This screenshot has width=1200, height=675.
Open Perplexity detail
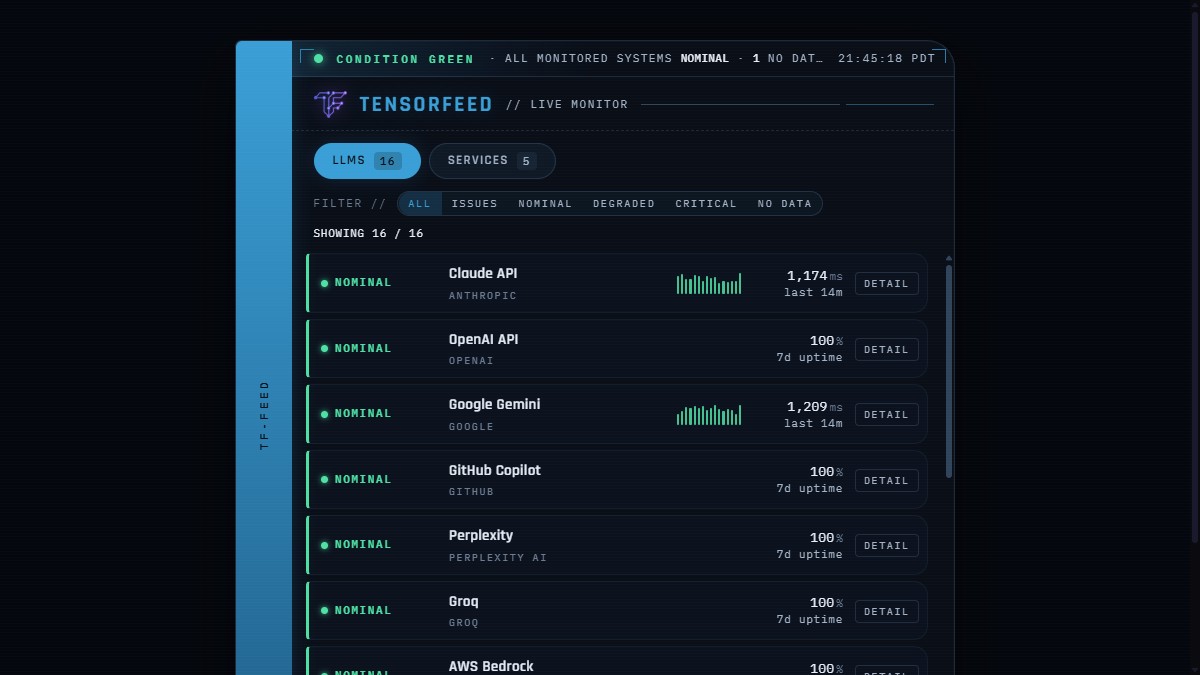886,546
